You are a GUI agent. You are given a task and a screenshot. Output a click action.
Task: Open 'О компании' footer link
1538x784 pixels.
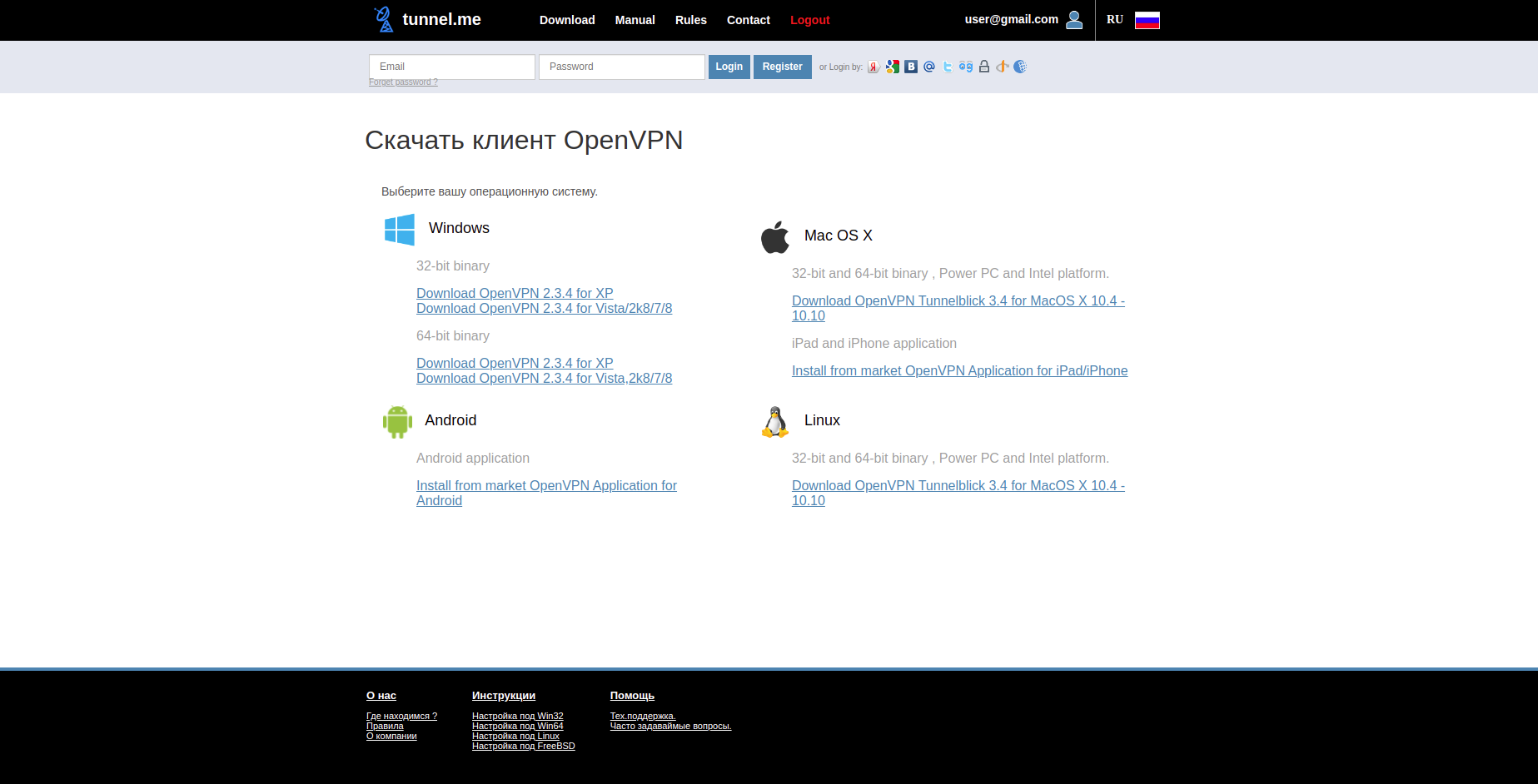pyautogui.click(x=391, y=736)
